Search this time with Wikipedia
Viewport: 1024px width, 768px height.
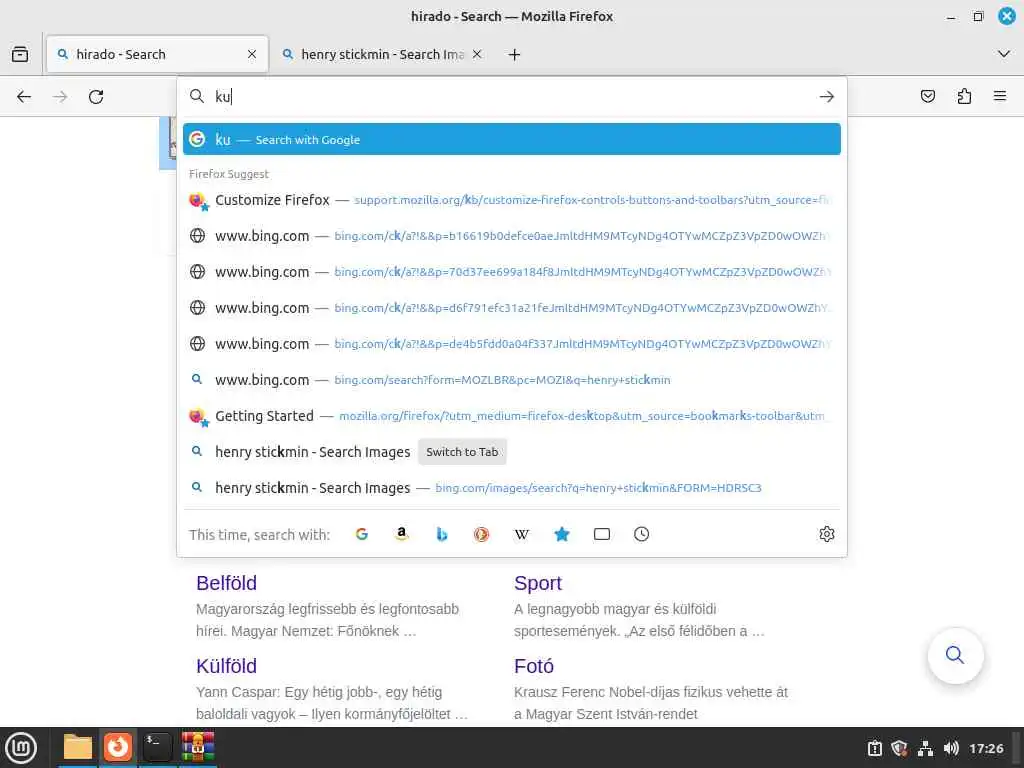coord(521,534)
